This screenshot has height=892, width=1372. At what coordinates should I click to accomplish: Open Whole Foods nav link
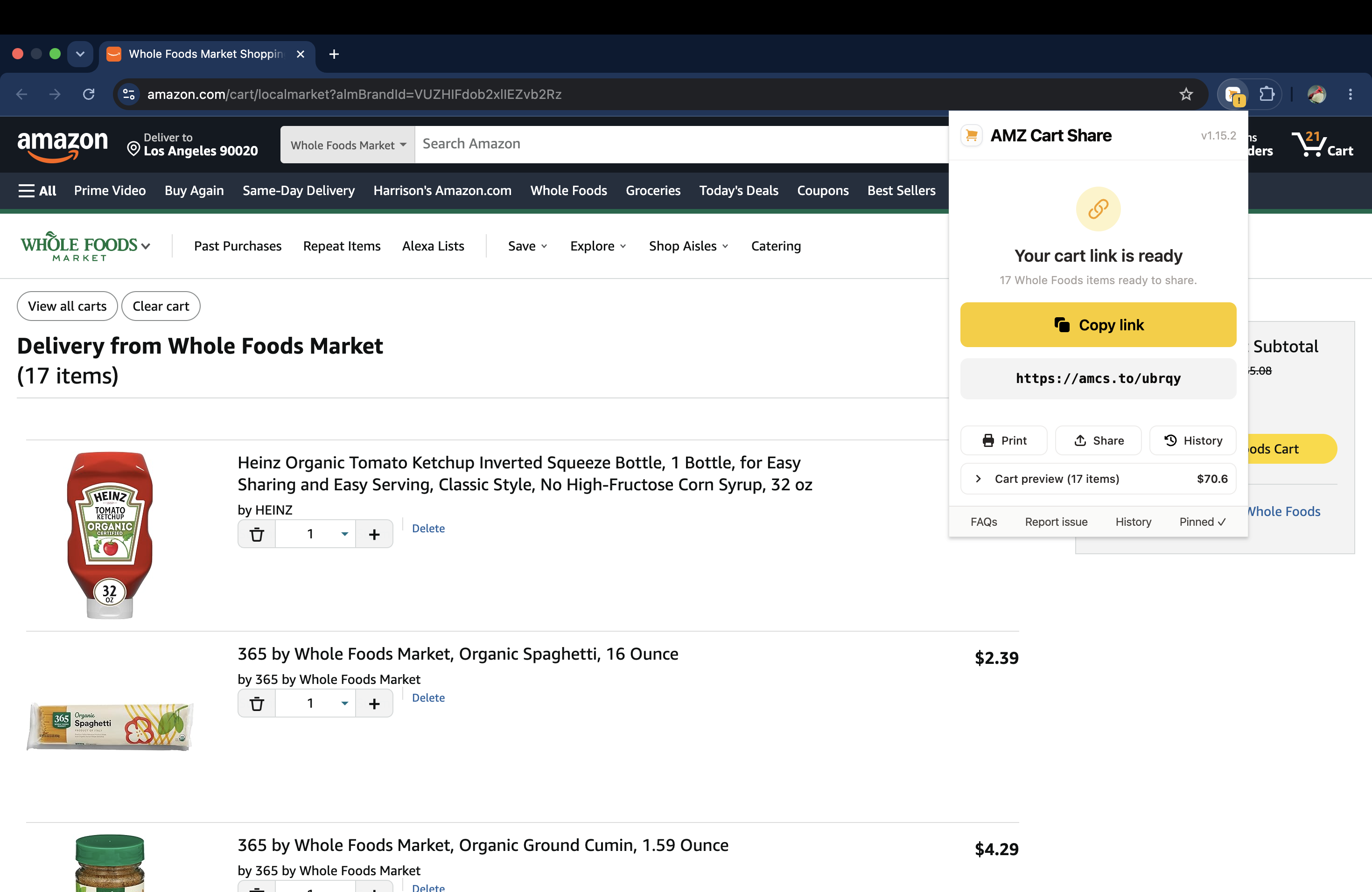(568, 191)
